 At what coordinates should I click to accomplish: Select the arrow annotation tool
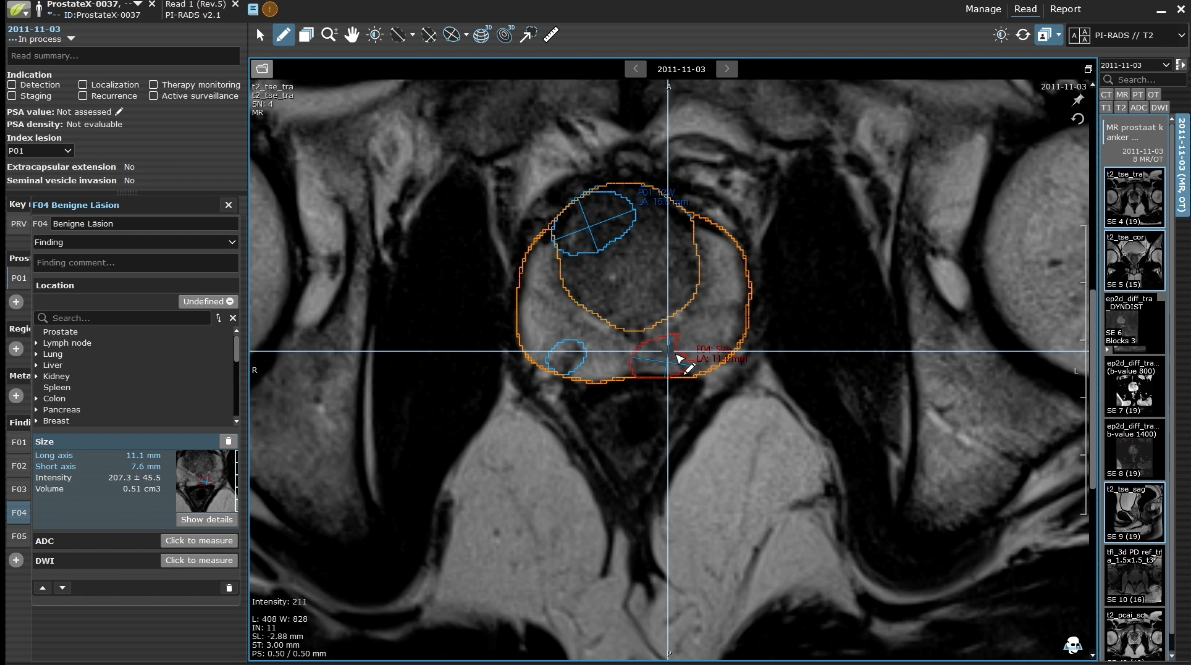point(528,35)
